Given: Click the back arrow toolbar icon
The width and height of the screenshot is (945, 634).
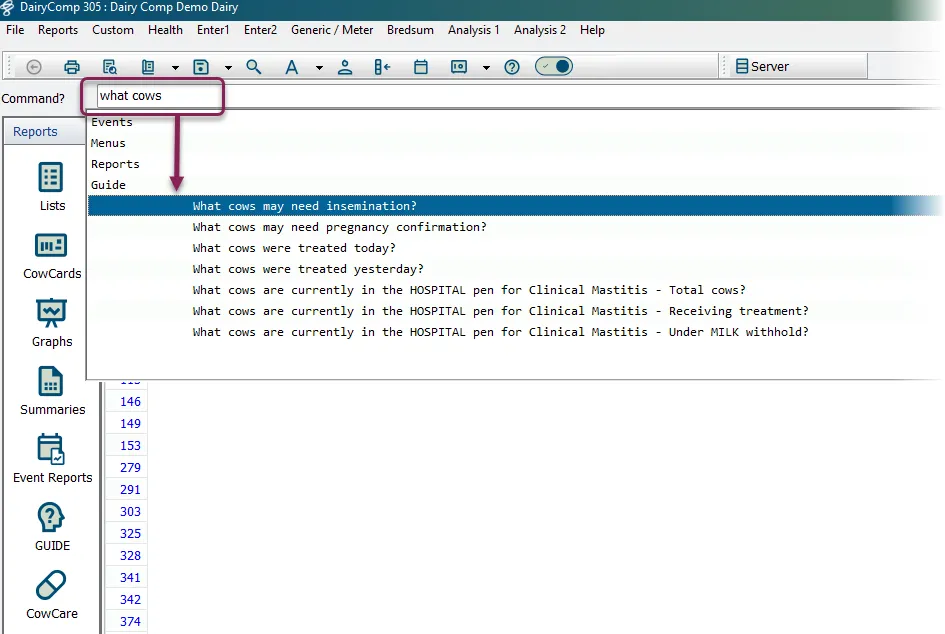Looking at the screenshot, I should pyautogui.click(x=34, y=67).
